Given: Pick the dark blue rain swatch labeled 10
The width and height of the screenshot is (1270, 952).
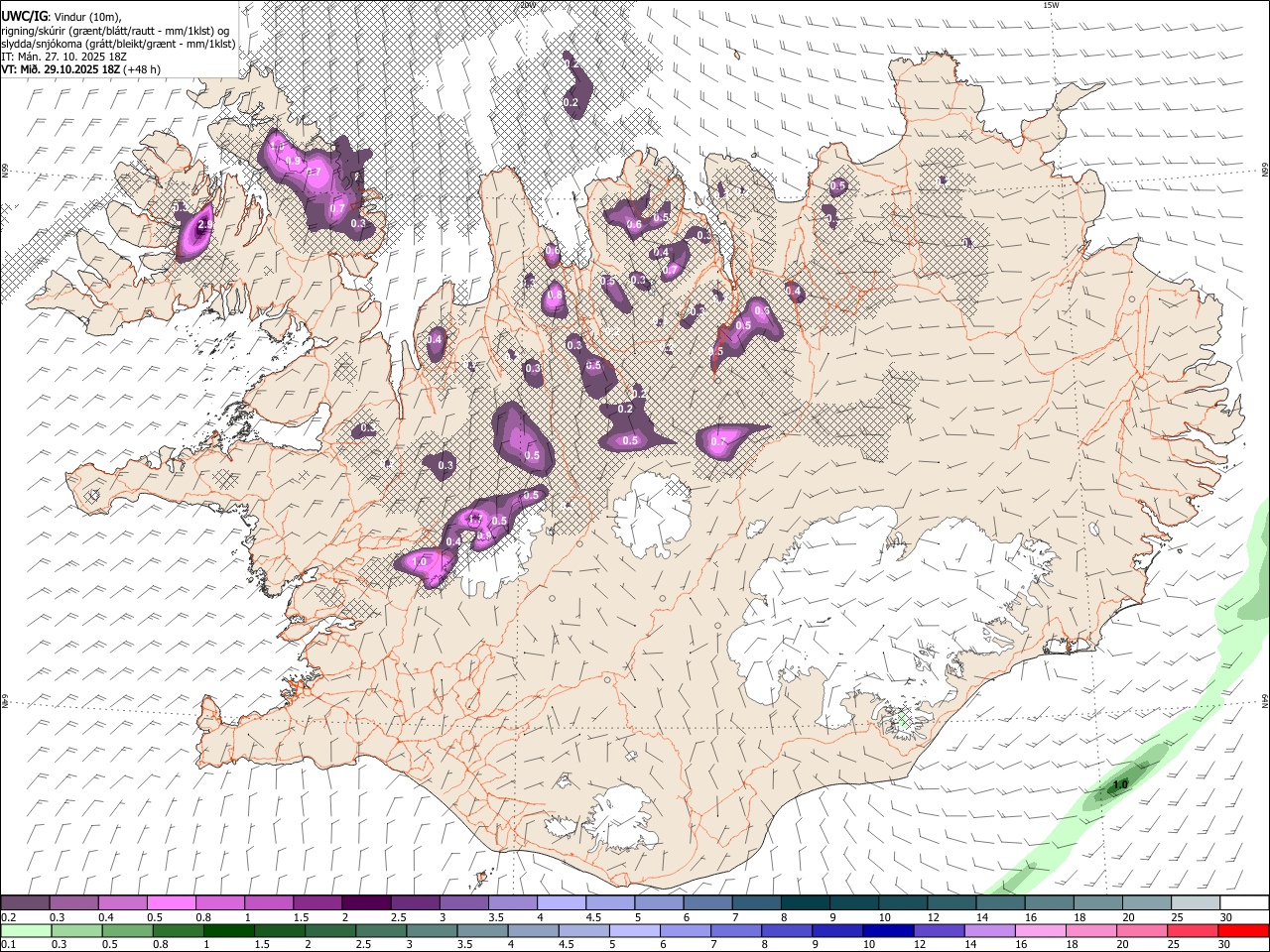Looking at the screenshot, I should point(887,930).
